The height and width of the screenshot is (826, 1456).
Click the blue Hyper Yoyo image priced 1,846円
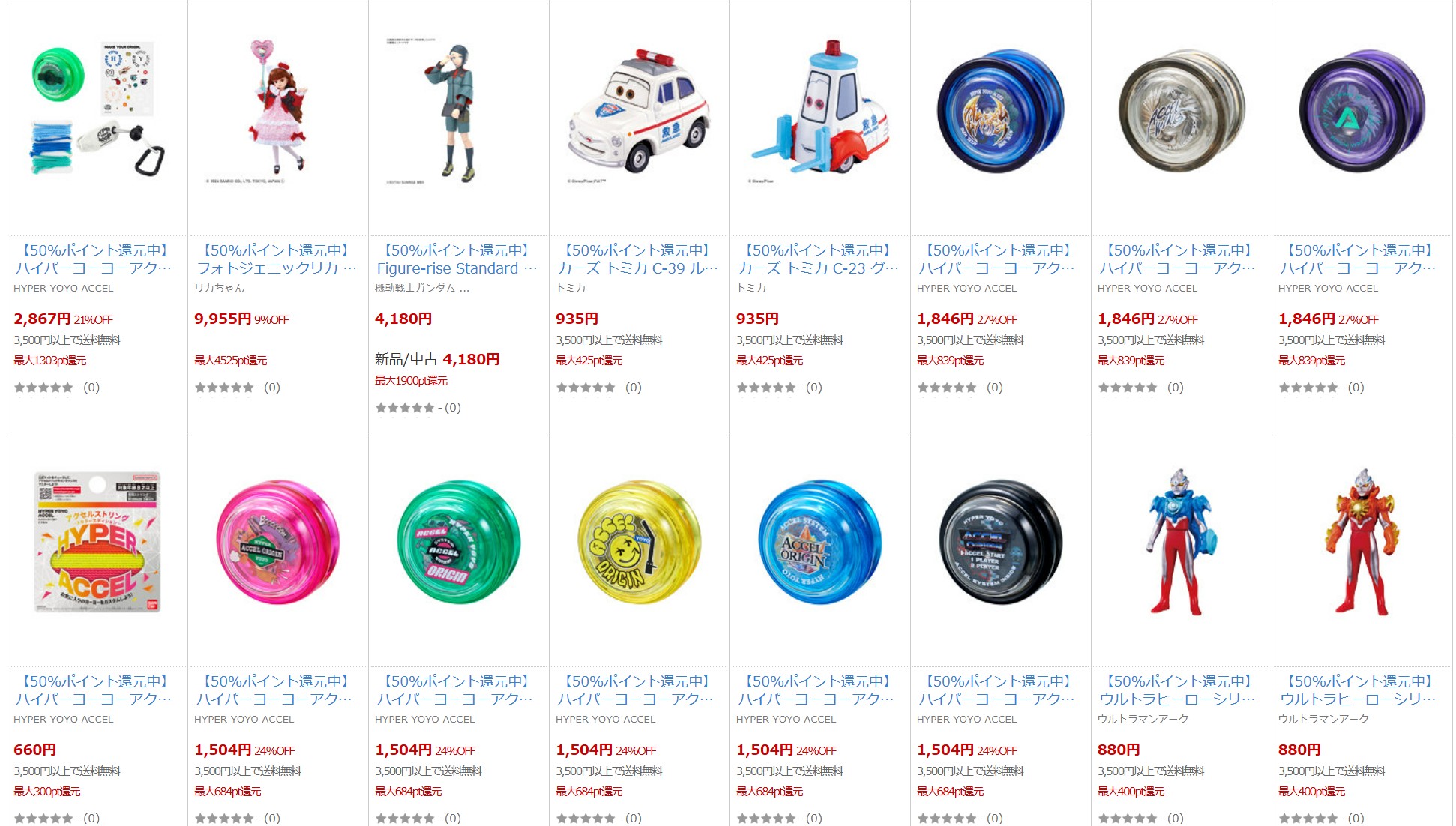pos(1001,111)
